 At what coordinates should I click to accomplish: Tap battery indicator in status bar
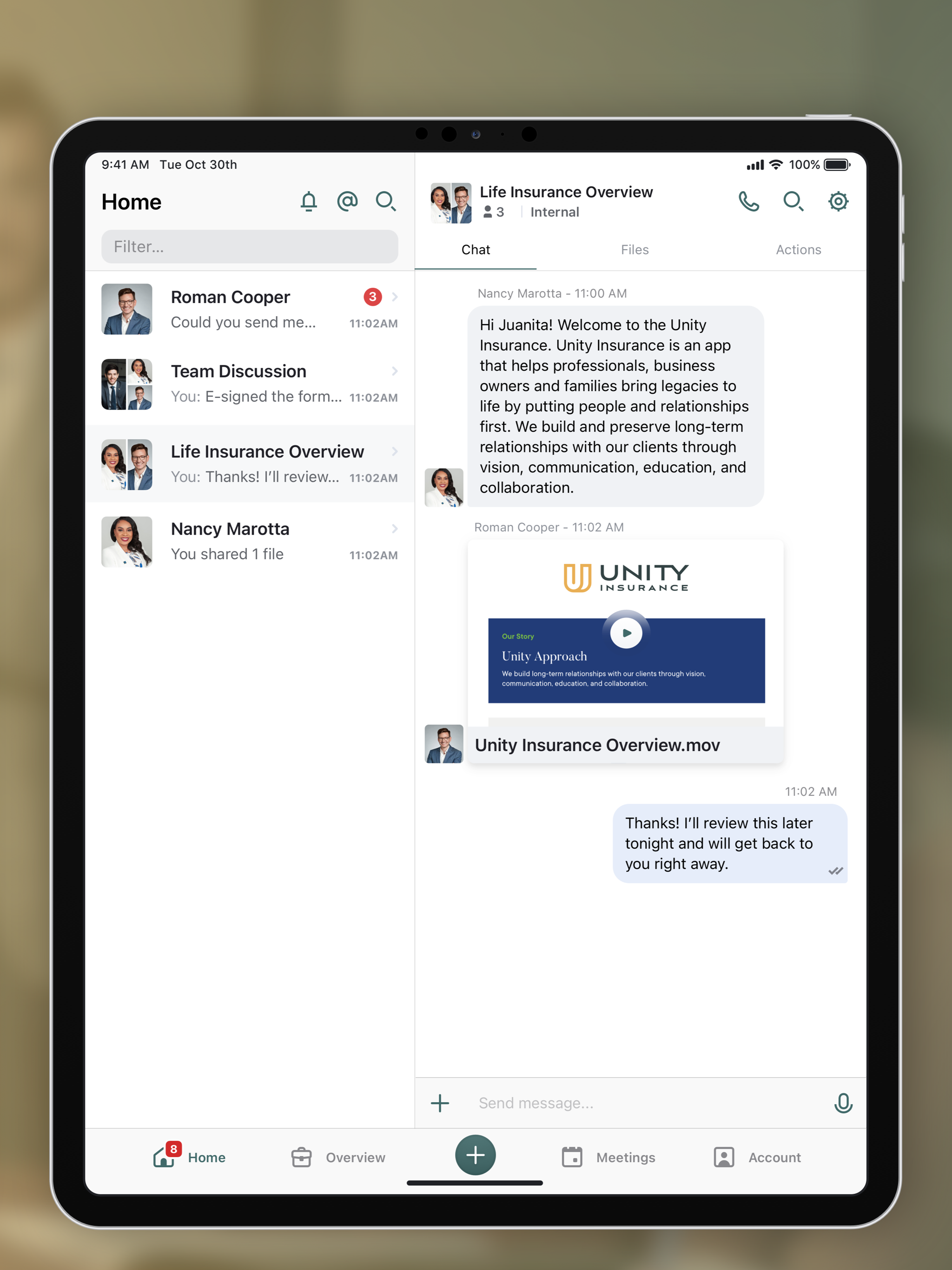(x=837, y=165)
